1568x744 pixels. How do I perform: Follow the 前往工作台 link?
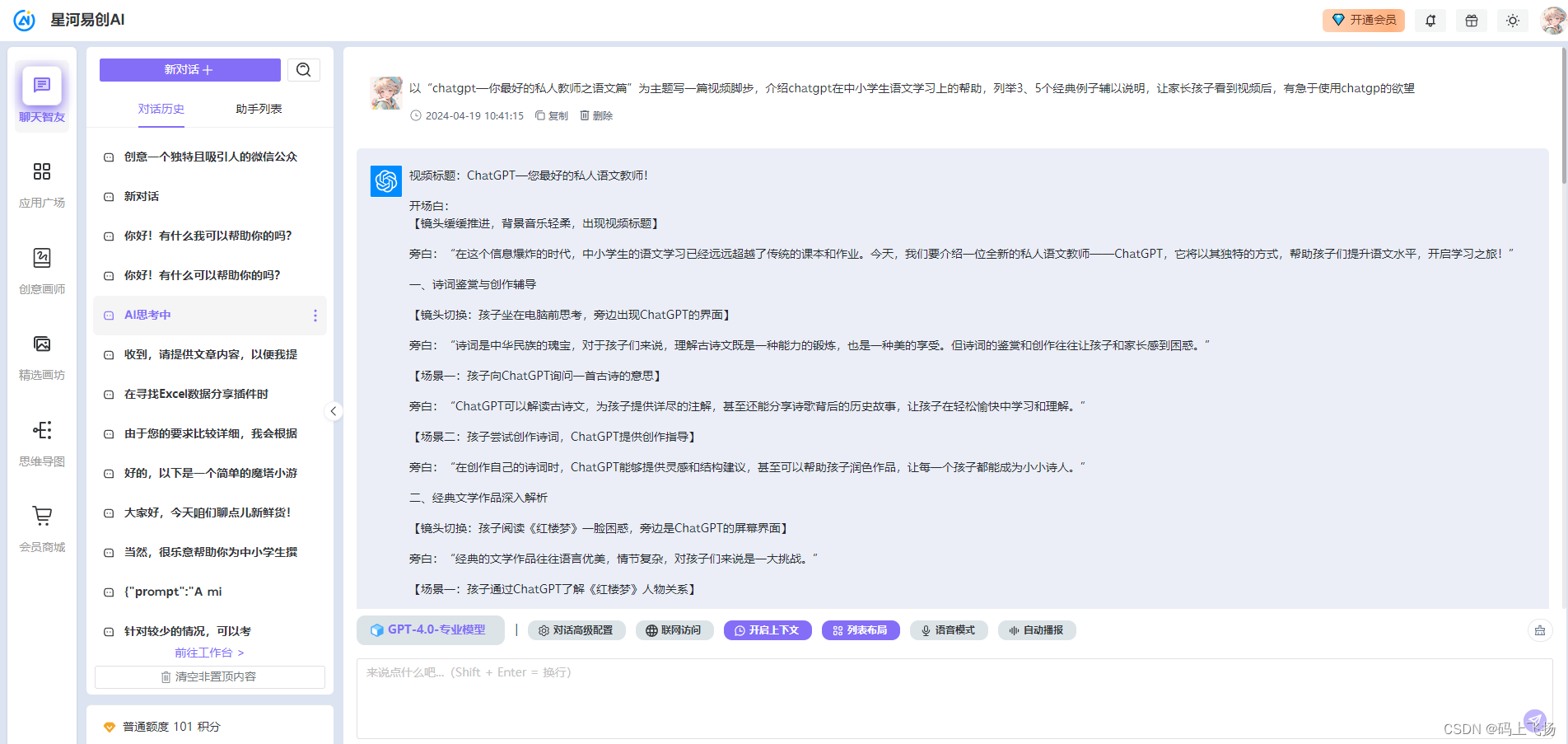tap(209, 653)
